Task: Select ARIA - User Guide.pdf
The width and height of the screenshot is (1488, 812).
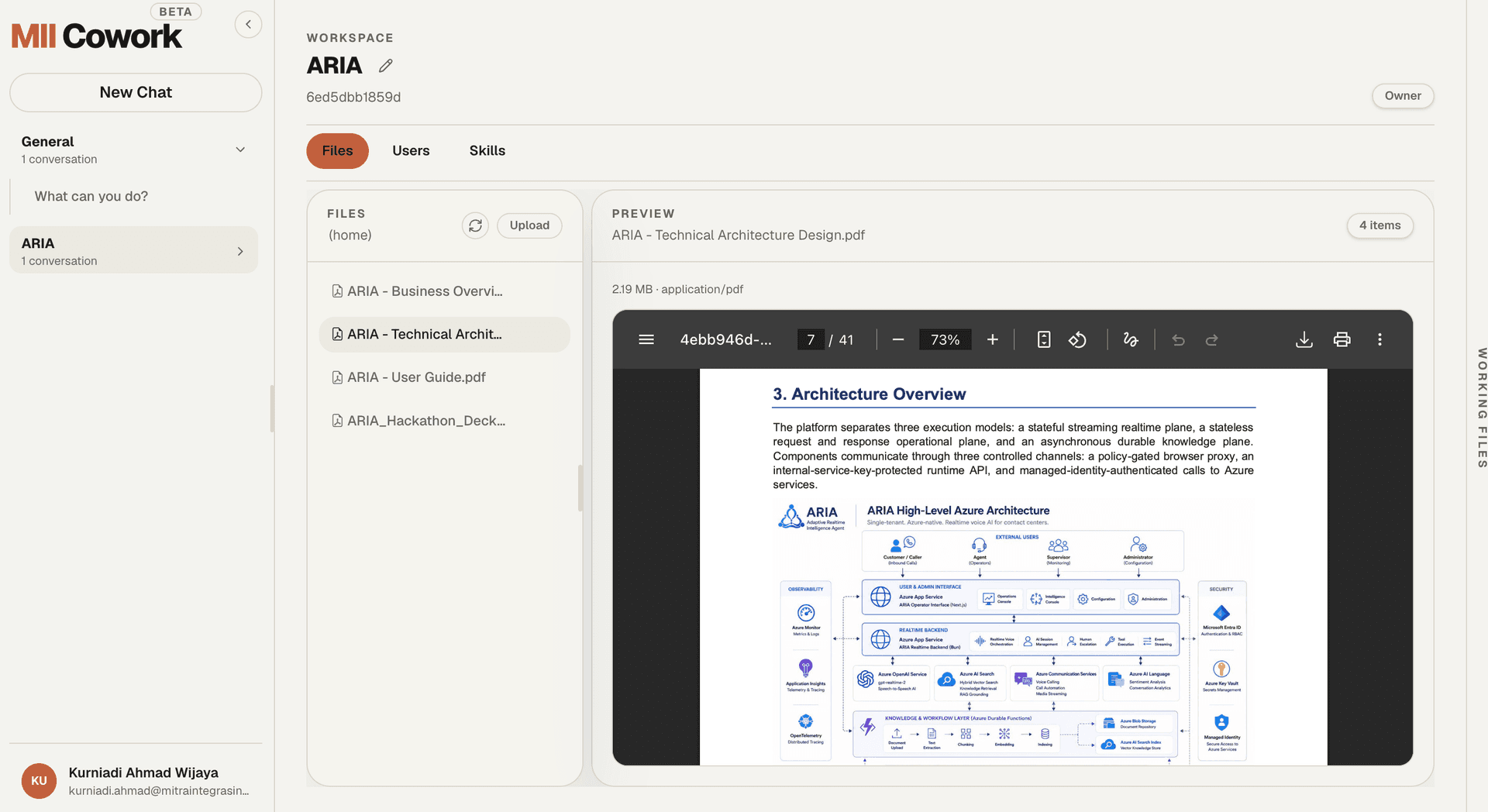Action: [x=444, y=377]
